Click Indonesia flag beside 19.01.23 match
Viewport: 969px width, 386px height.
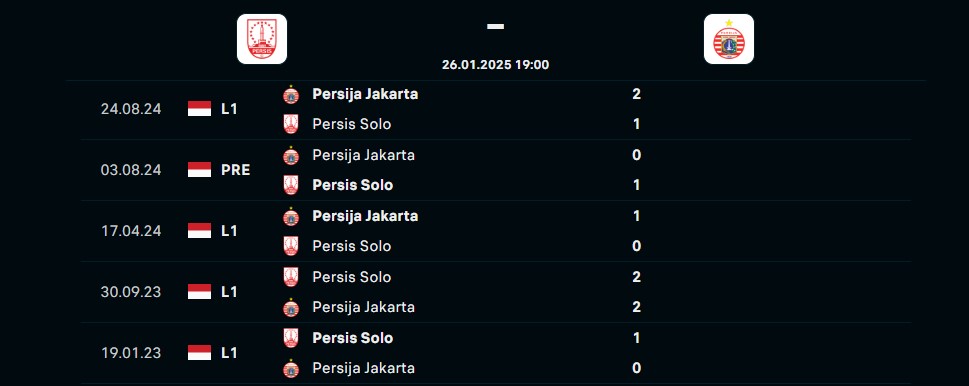(x=200, y=353)
